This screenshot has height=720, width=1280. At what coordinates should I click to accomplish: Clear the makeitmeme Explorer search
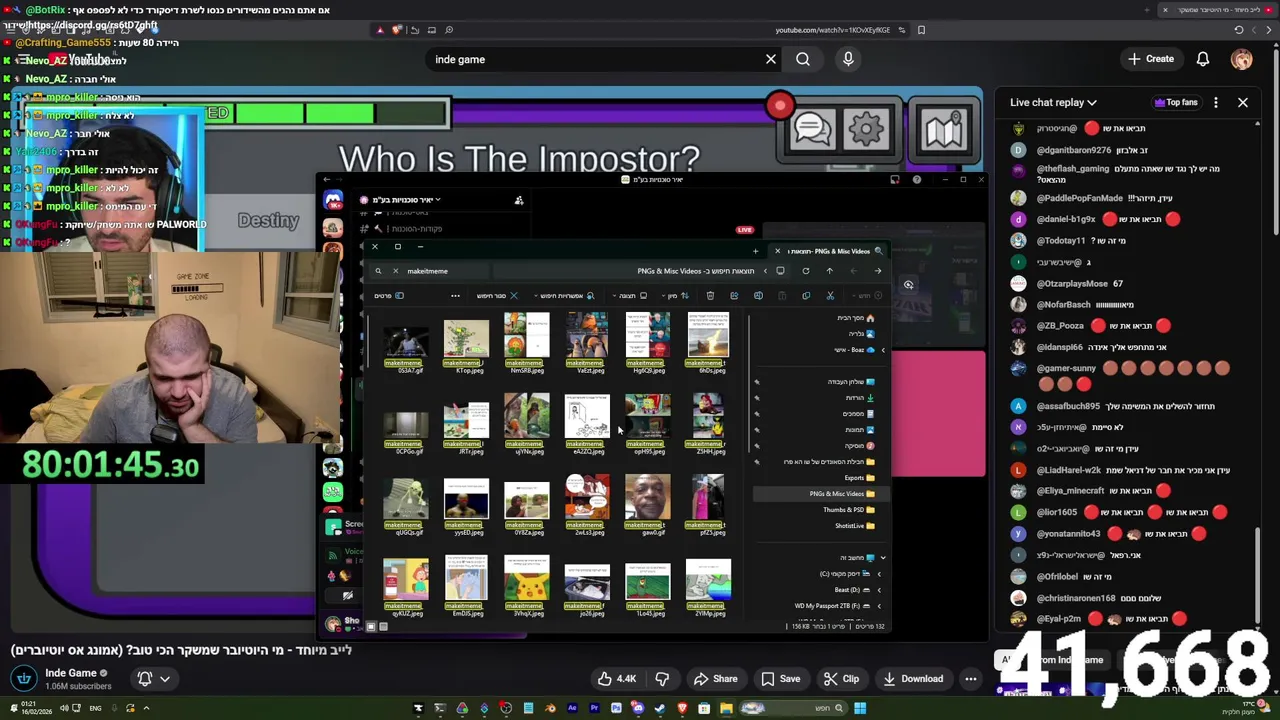click(395, 271)
